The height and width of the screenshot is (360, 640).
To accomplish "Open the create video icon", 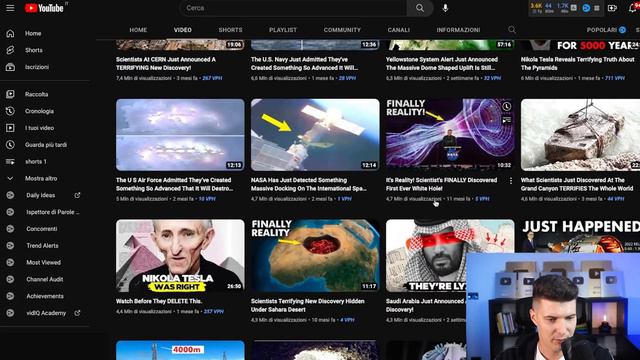I will tap(612, 8).
